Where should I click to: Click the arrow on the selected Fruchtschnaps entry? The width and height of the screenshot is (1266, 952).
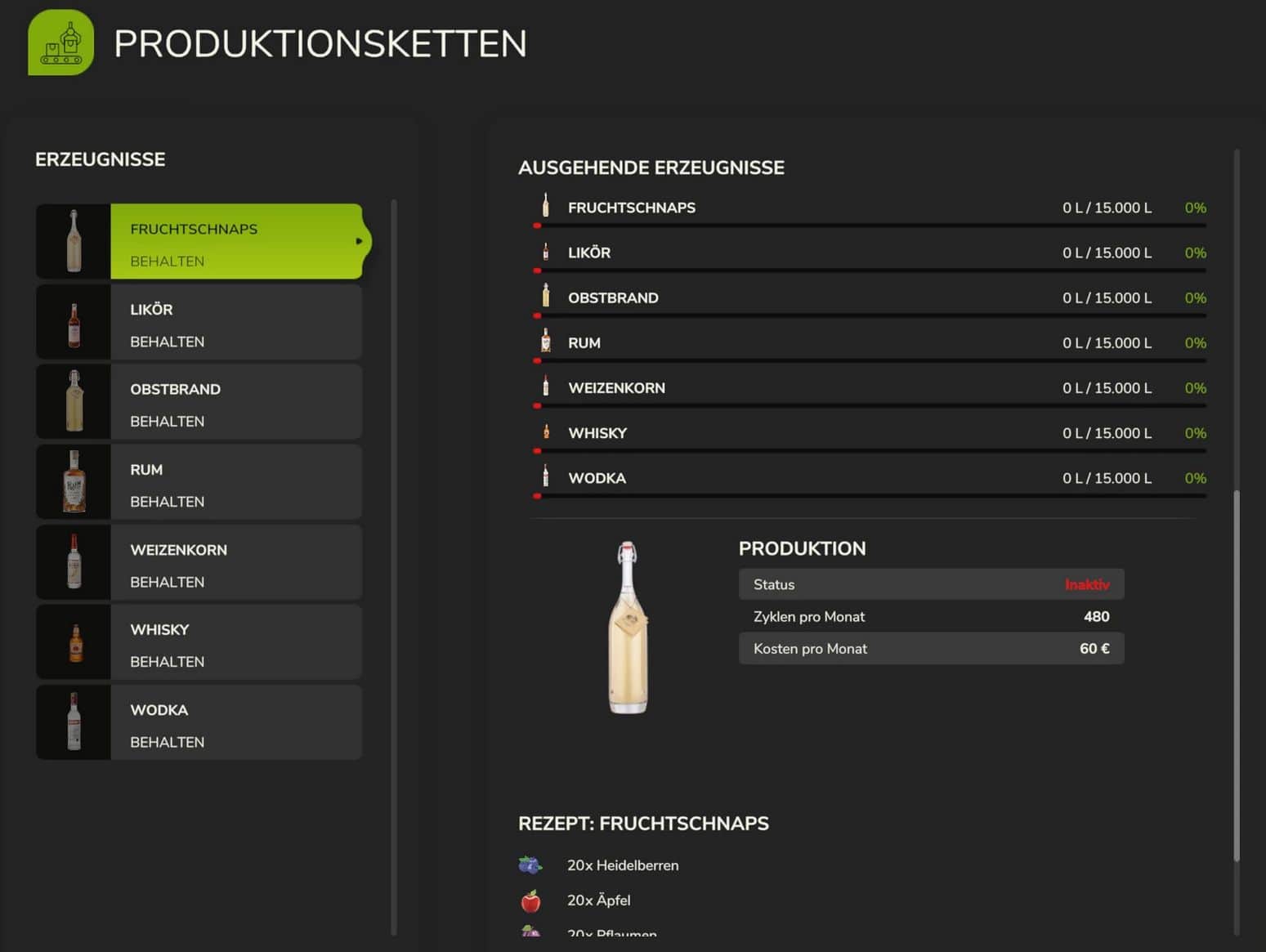359,241
